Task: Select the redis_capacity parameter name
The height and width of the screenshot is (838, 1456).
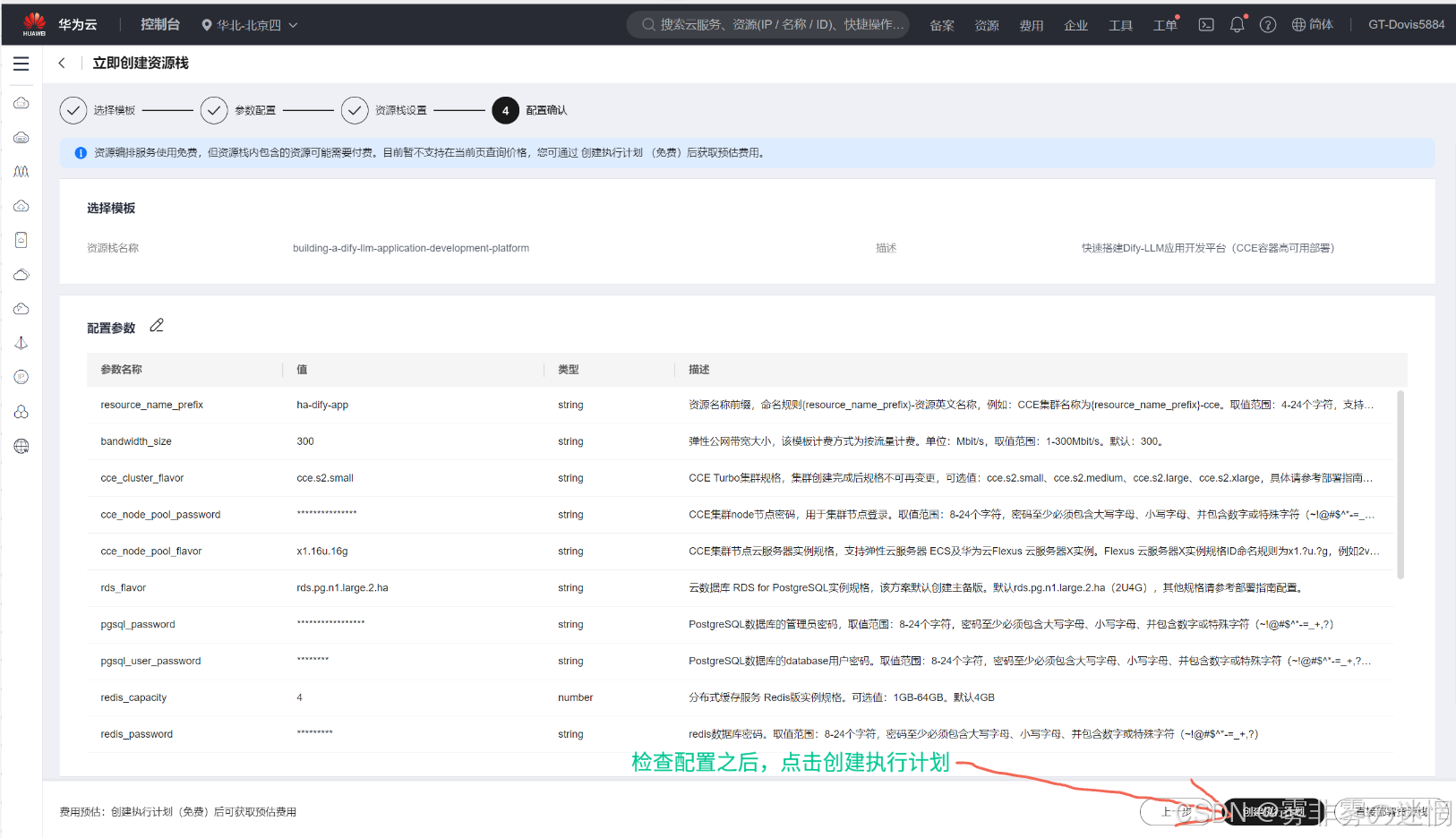Action: [133, 698]
